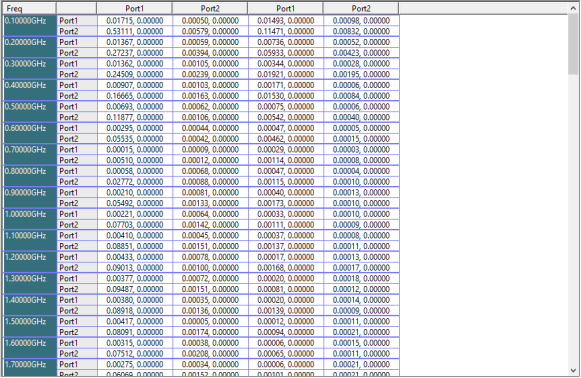
Task: Click cell value 0.00173, 0.00000
Action: click(286, 203)
